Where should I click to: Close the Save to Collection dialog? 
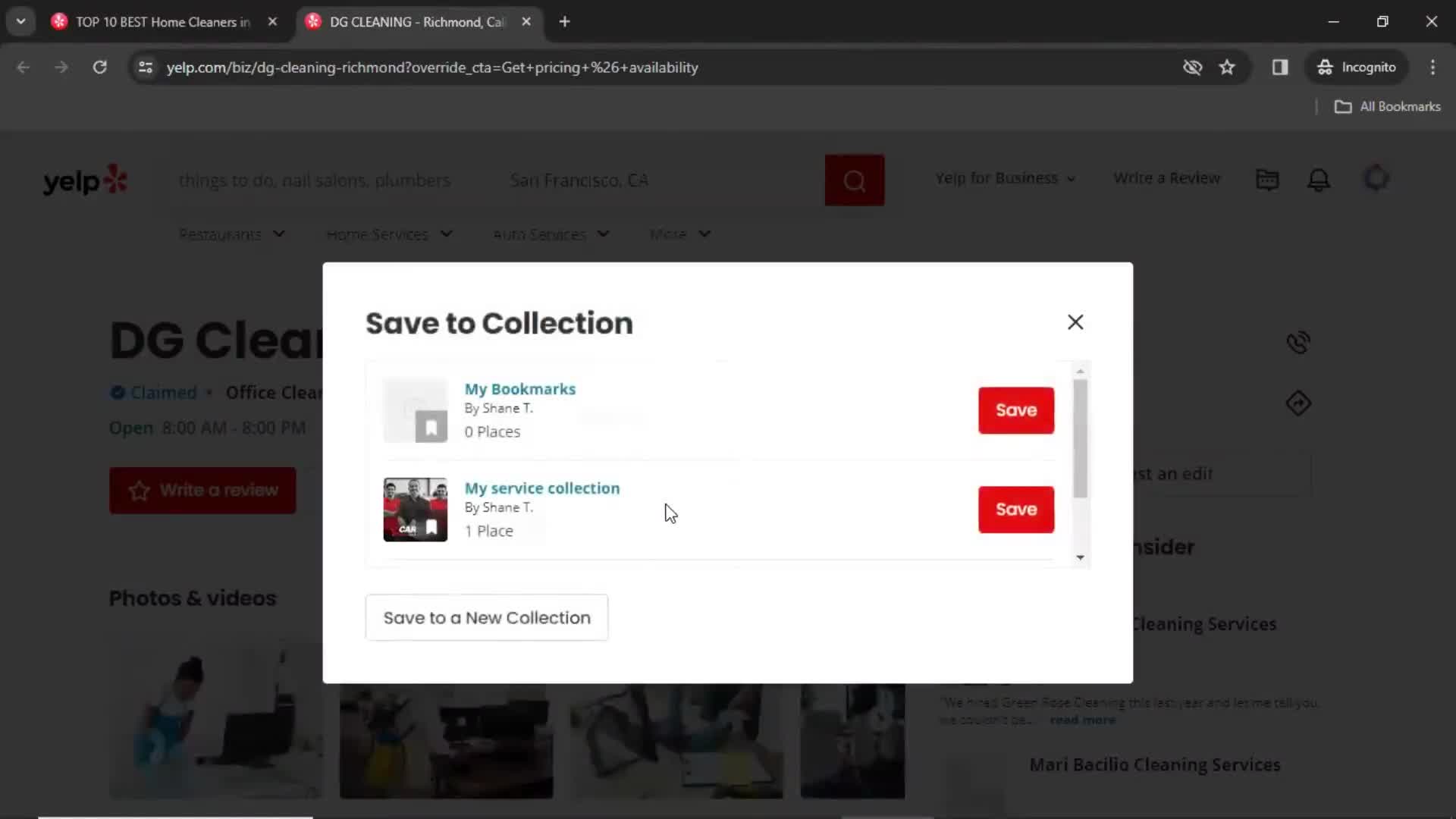[1075, 322]
